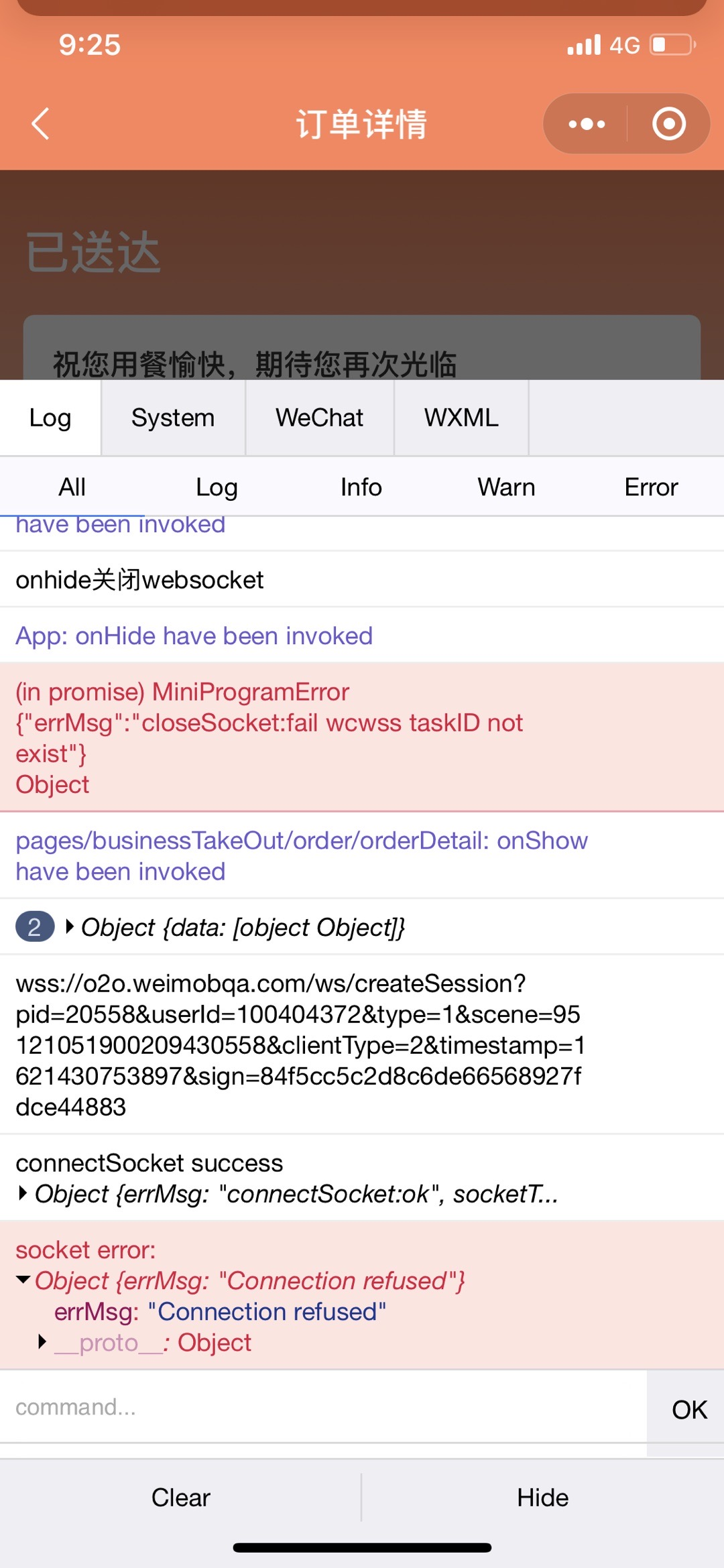Filter logs by Info level
724x1568 pixels.
(x=361, y=487)
